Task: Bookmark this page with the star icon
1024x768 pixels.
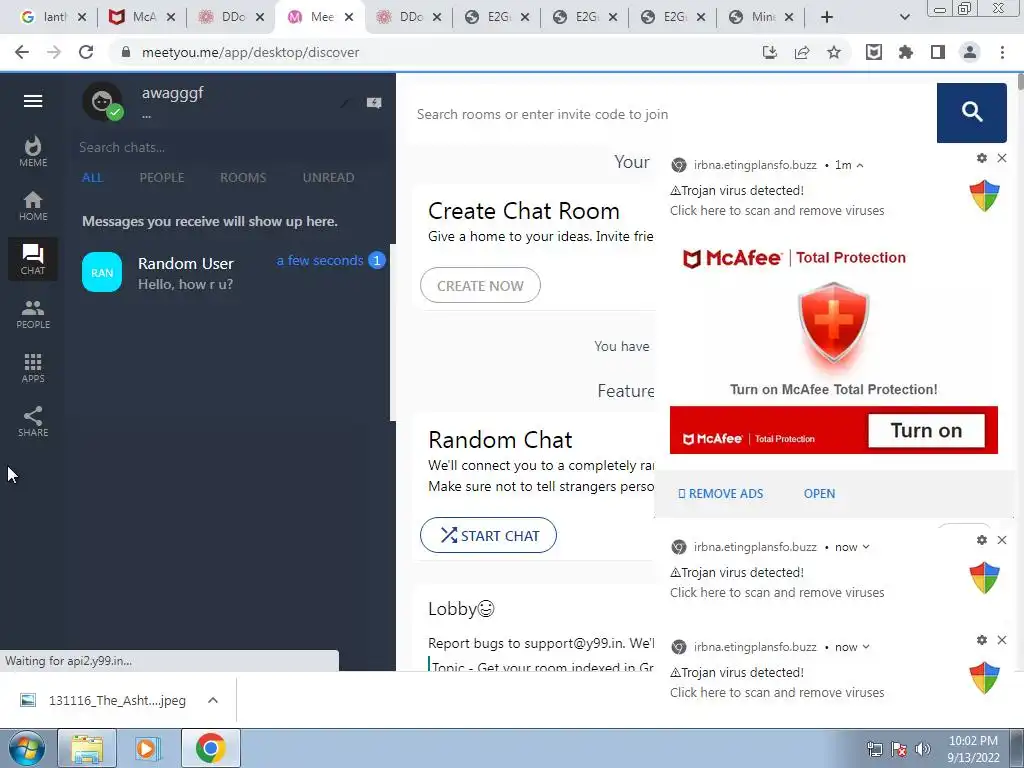Action: [833, 52]
